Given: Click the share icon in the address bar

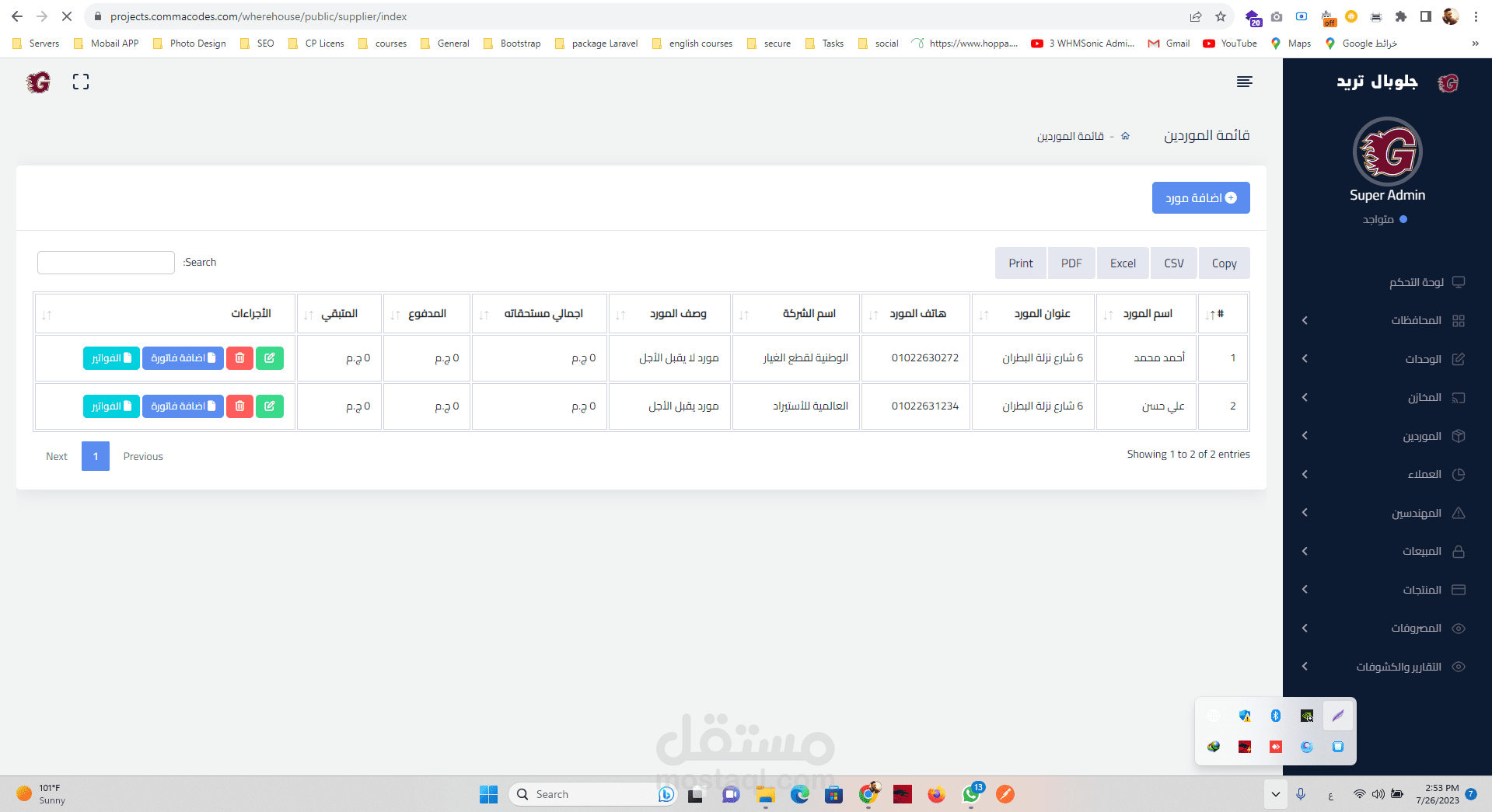Looking at the screenshot, I should click(x=1196, y=16).
